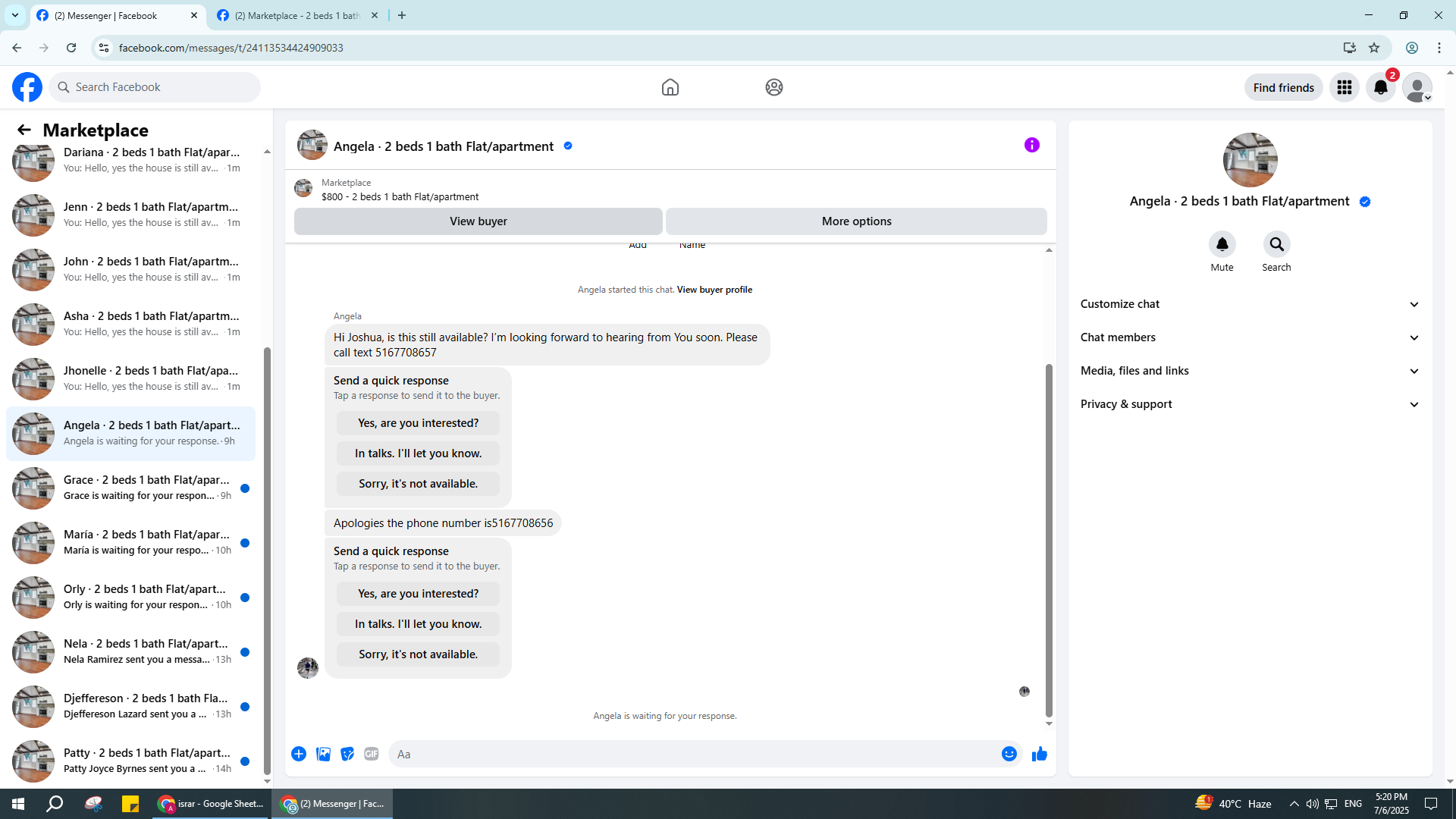Open the Google Sheets taskbar window
The height and width of the screenshot is (819, 1456).
click(211, 804)
